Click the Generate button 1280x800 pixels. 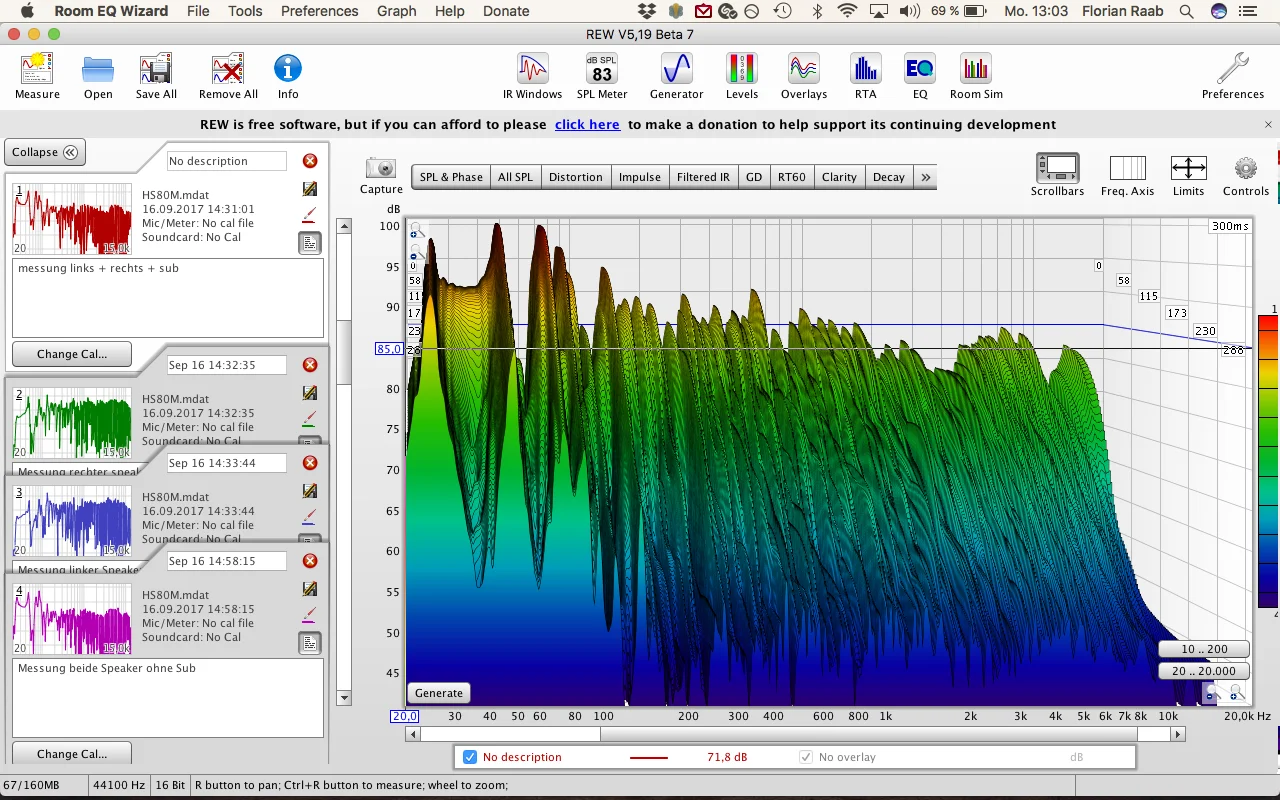tap(439, 693)
